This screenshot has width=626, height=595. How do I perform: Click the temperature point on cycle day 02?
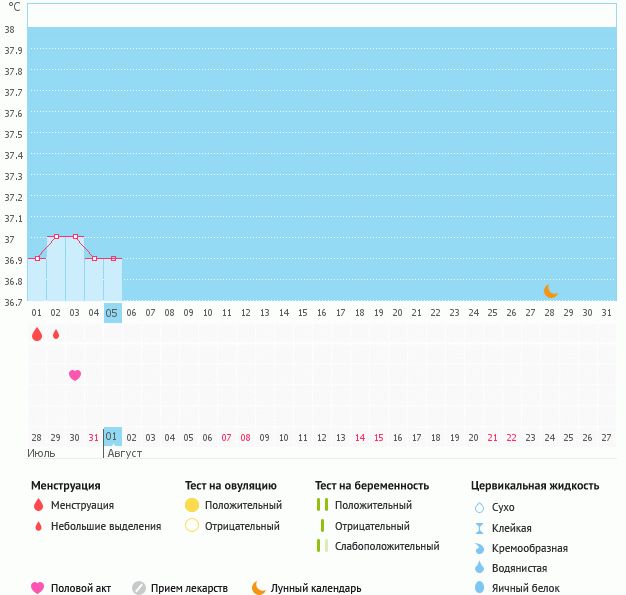click(x=56, y=237)
